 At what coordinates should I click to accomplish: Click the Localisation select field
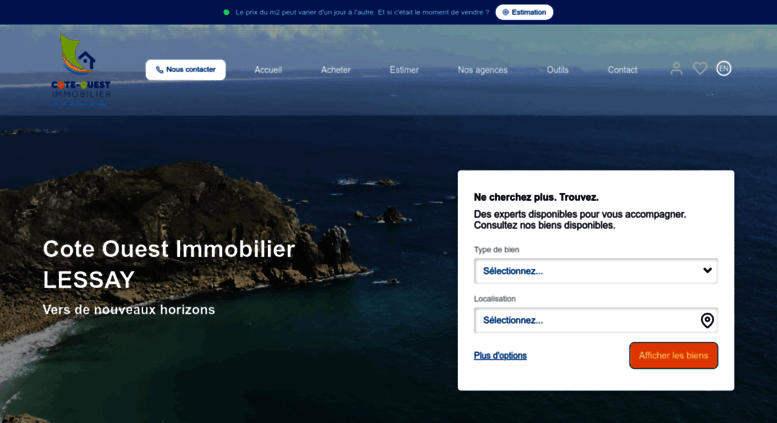pyautogui.click(x=596, y=320)
